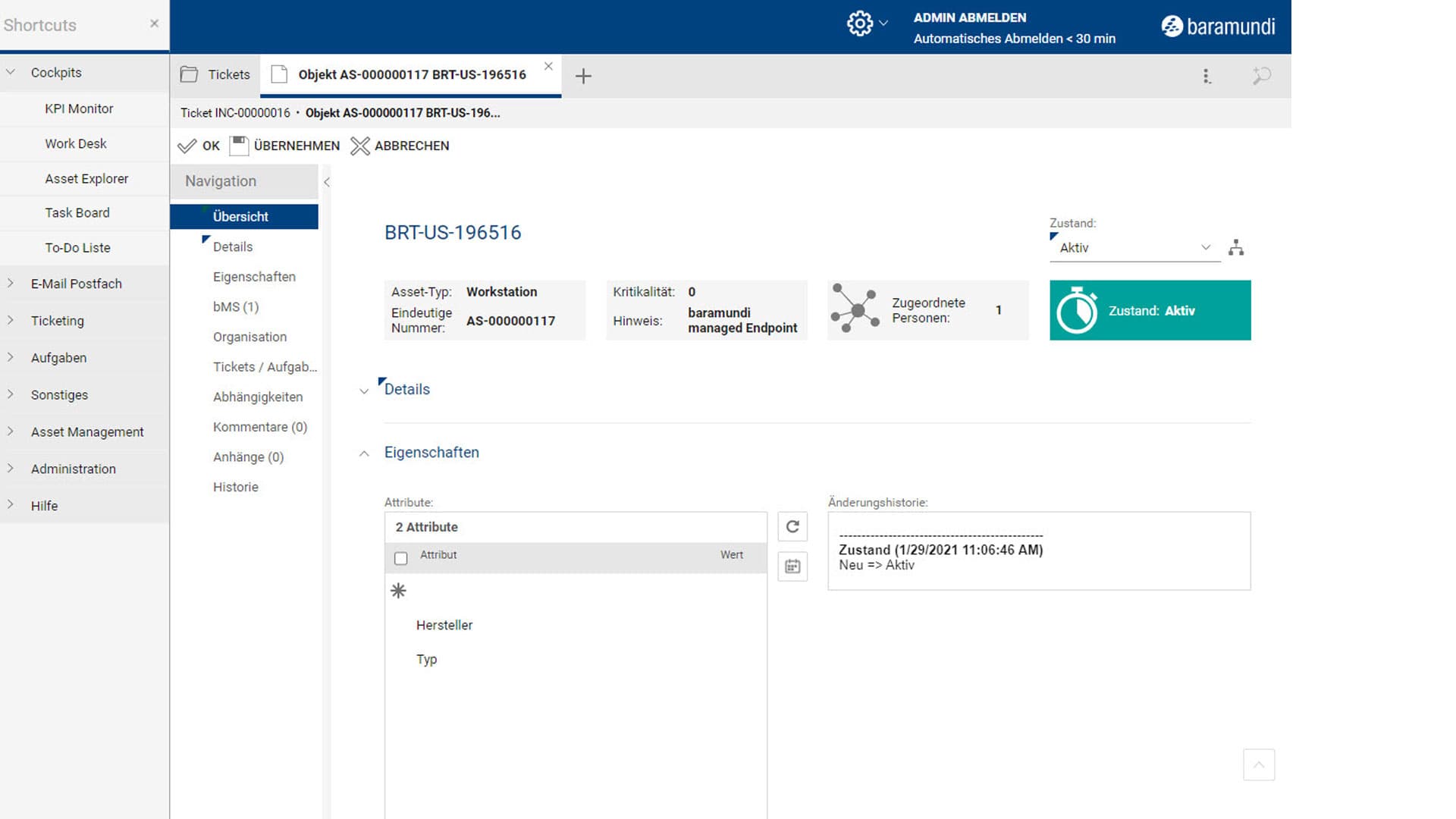
Task: Click the asterisk new-row icon
Action: [398, 591]
